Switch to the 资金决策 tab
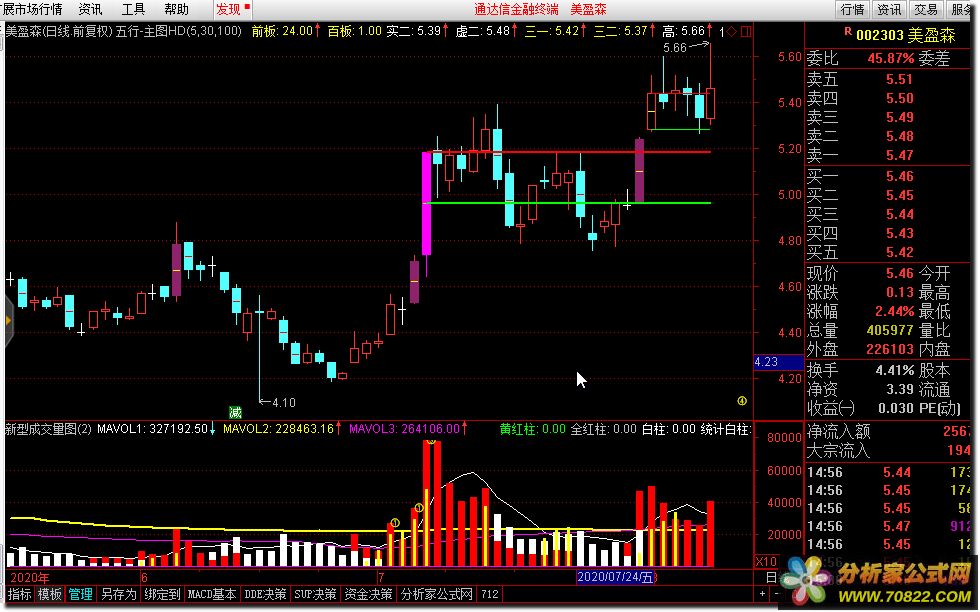Viewport: 980px width, 612px height. pos(368,594)
